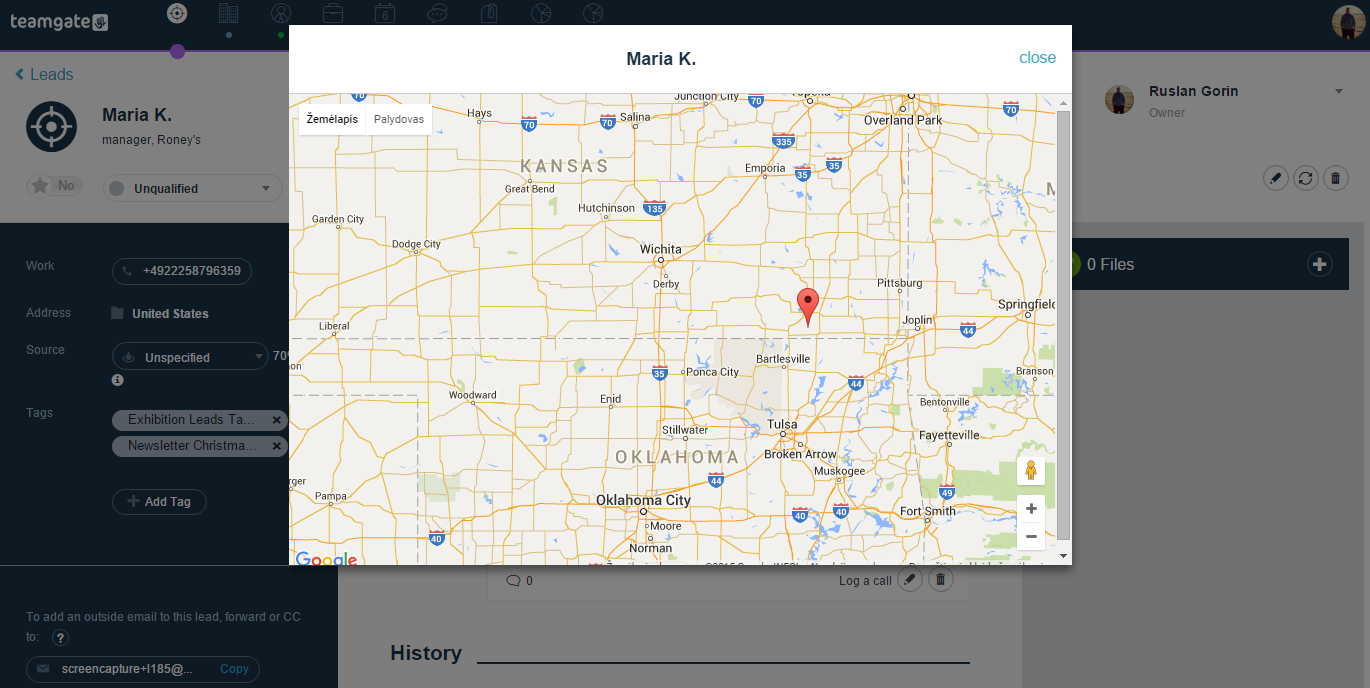Click Tulsa on the map

click(782, 424)
